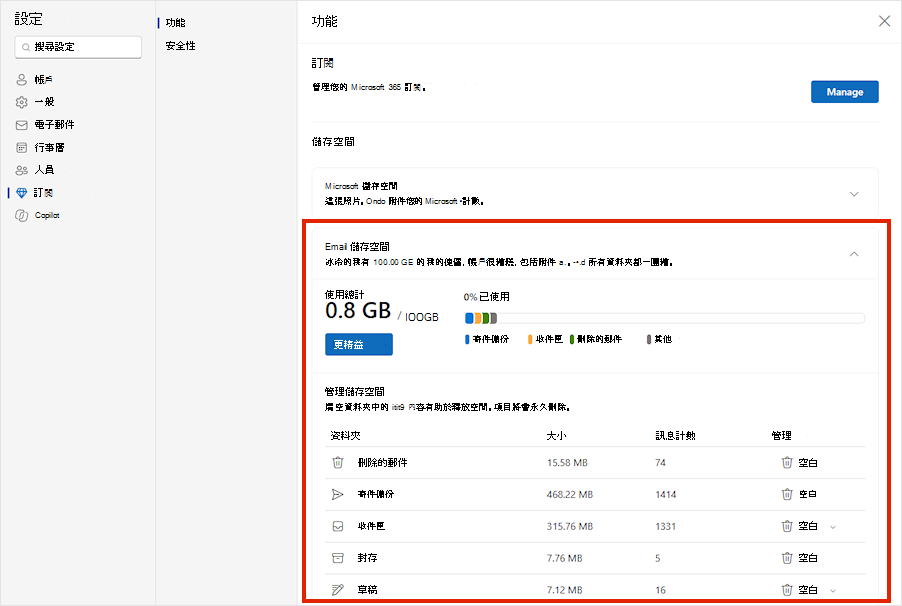This screenshot has width=902, height=606.
Task: Click trash icon beside 刪除的郵件 folder name
Action: tap(338, 462)
